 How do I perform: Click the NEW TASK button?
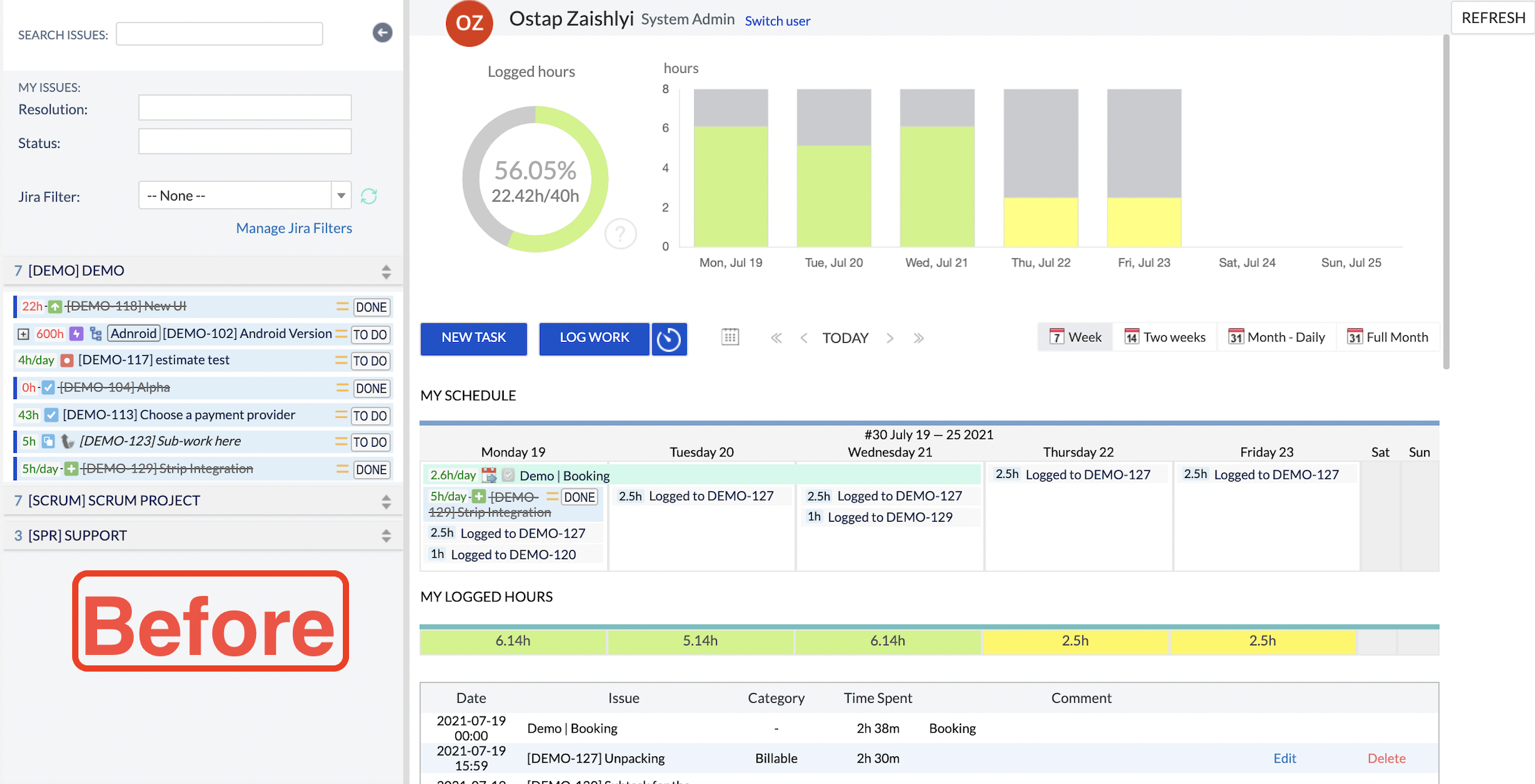pyautogui.click(x=473, y=338)
